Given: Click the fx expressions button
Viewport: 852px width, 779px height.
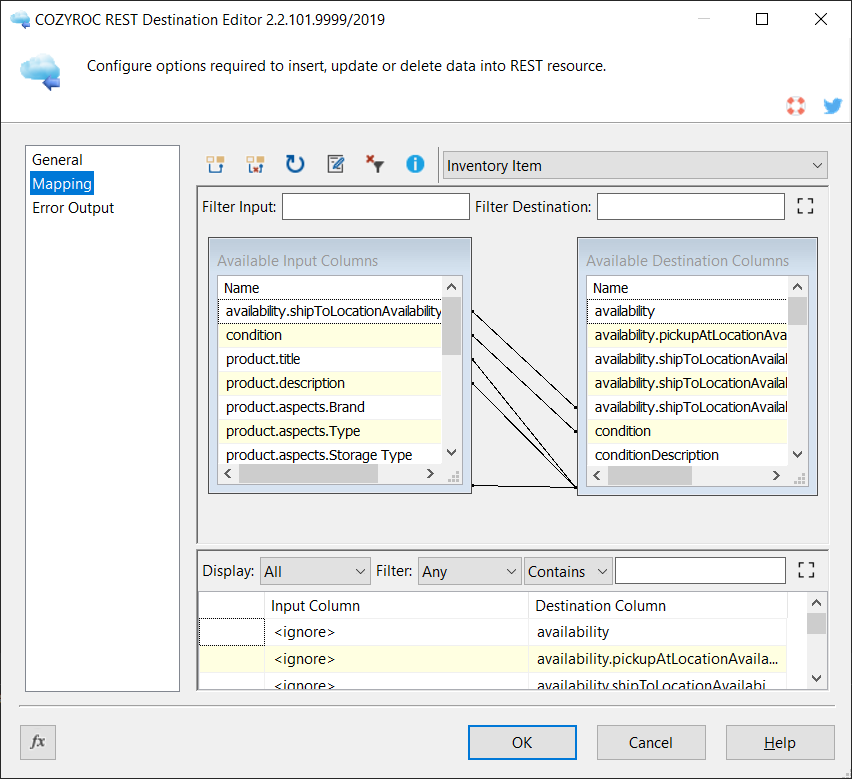Looking at the screenshot, I should [x=38, y=742].
